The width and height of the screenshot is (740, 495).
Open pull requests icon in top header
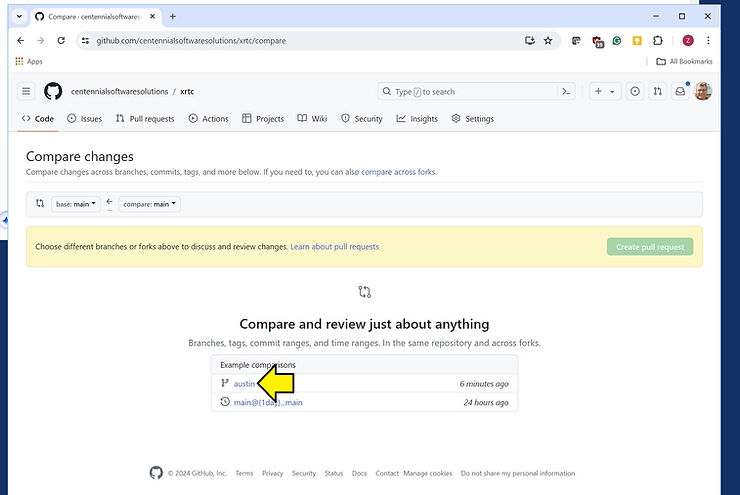click(x=657, y=91)
